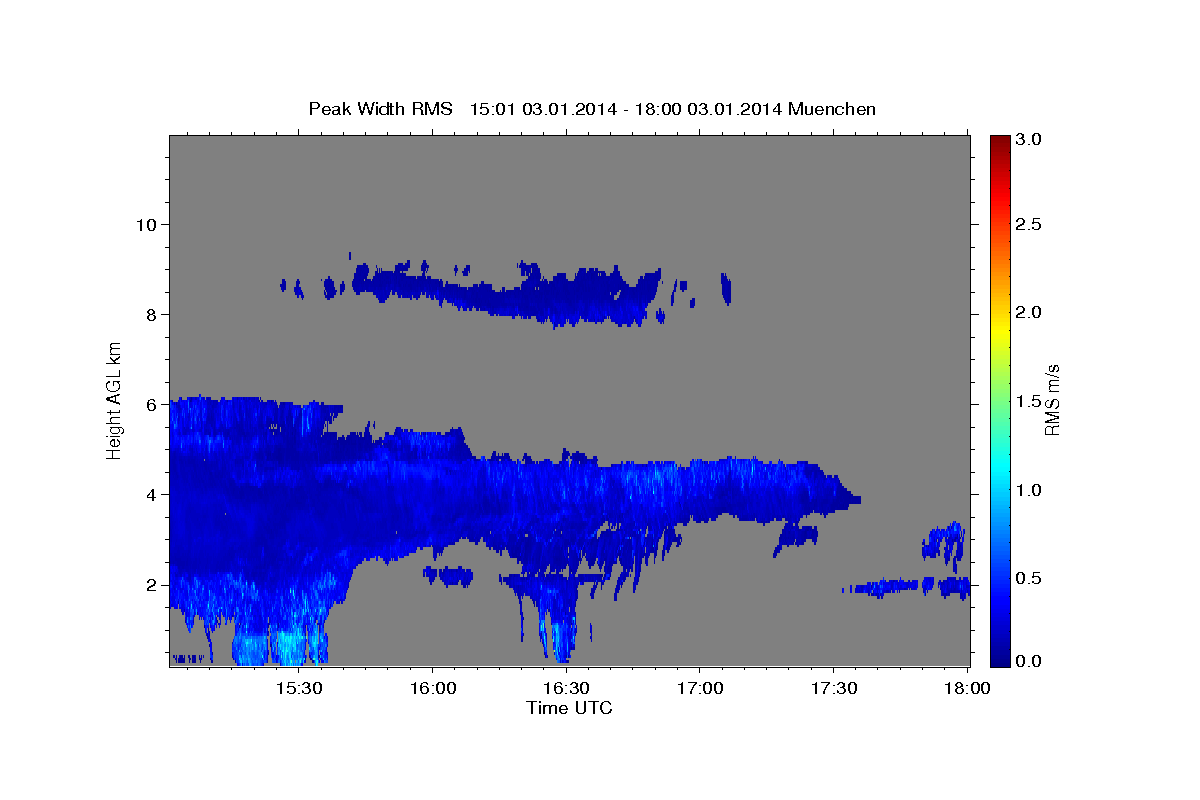1200x800 pixels.
Task: Click the 'Time UTC' axis title
Action: click(x=569, y=708)
